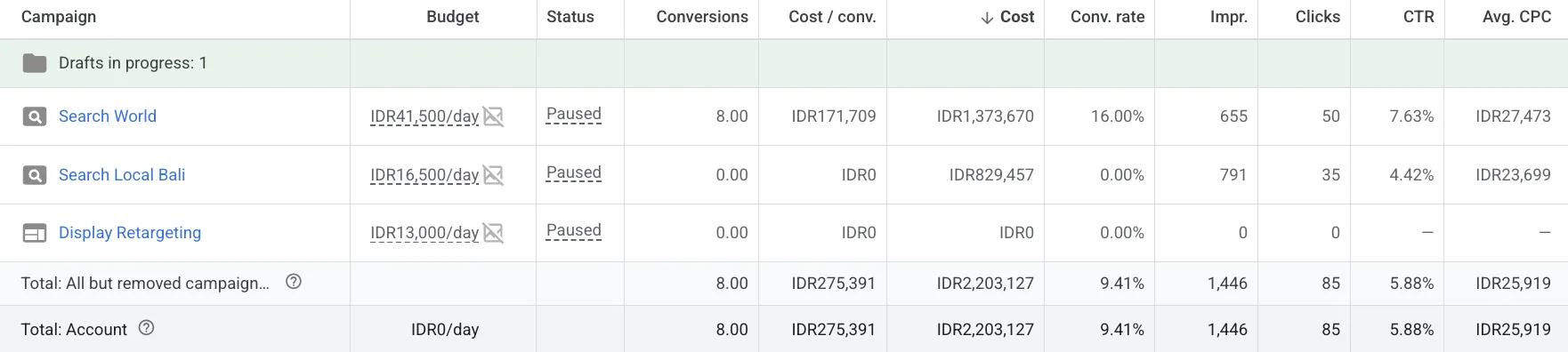Open the Drafts in progress folder icon
1568x352 pixels.
(x=35, y=63)
